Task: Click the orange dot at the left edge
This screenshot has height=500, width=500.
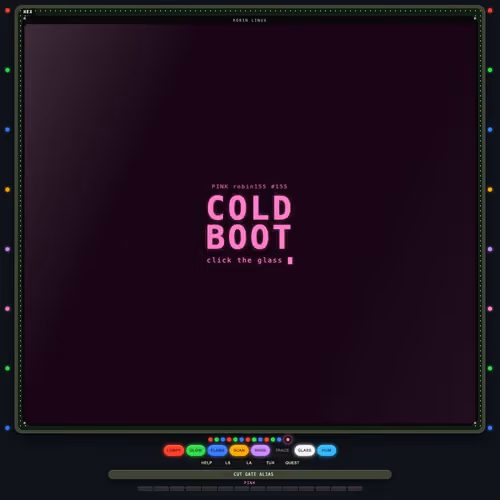Action: [7, 190]
